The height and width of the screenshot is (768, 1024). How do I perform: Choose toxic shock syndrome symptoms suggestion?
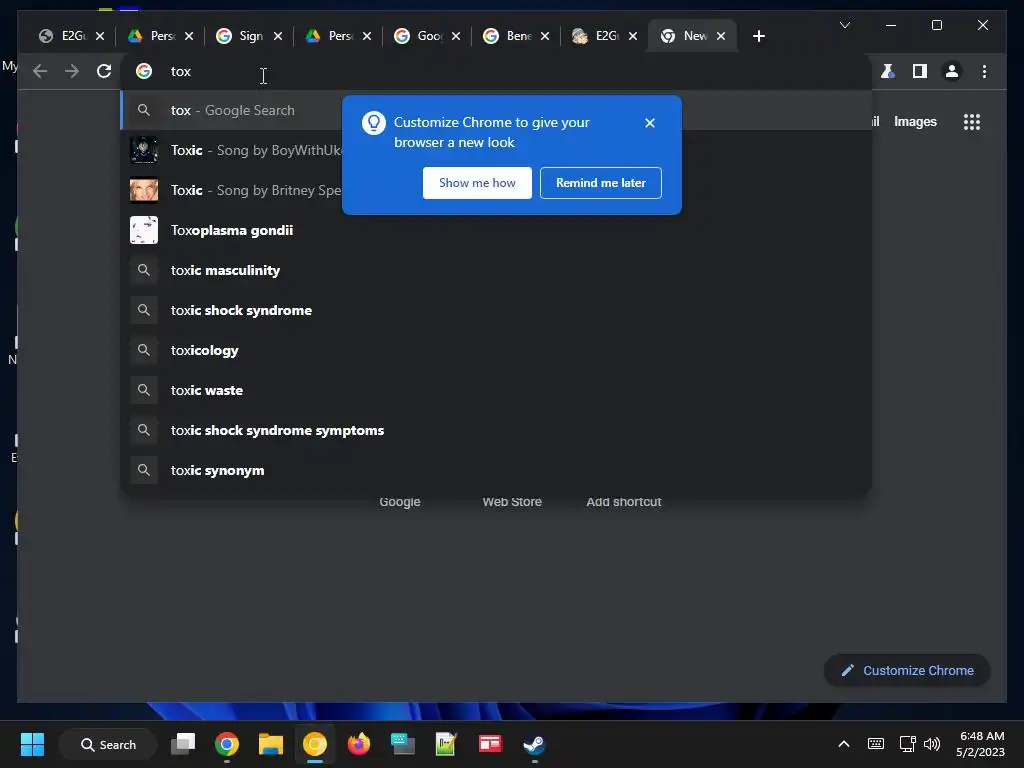click(496, 430)
